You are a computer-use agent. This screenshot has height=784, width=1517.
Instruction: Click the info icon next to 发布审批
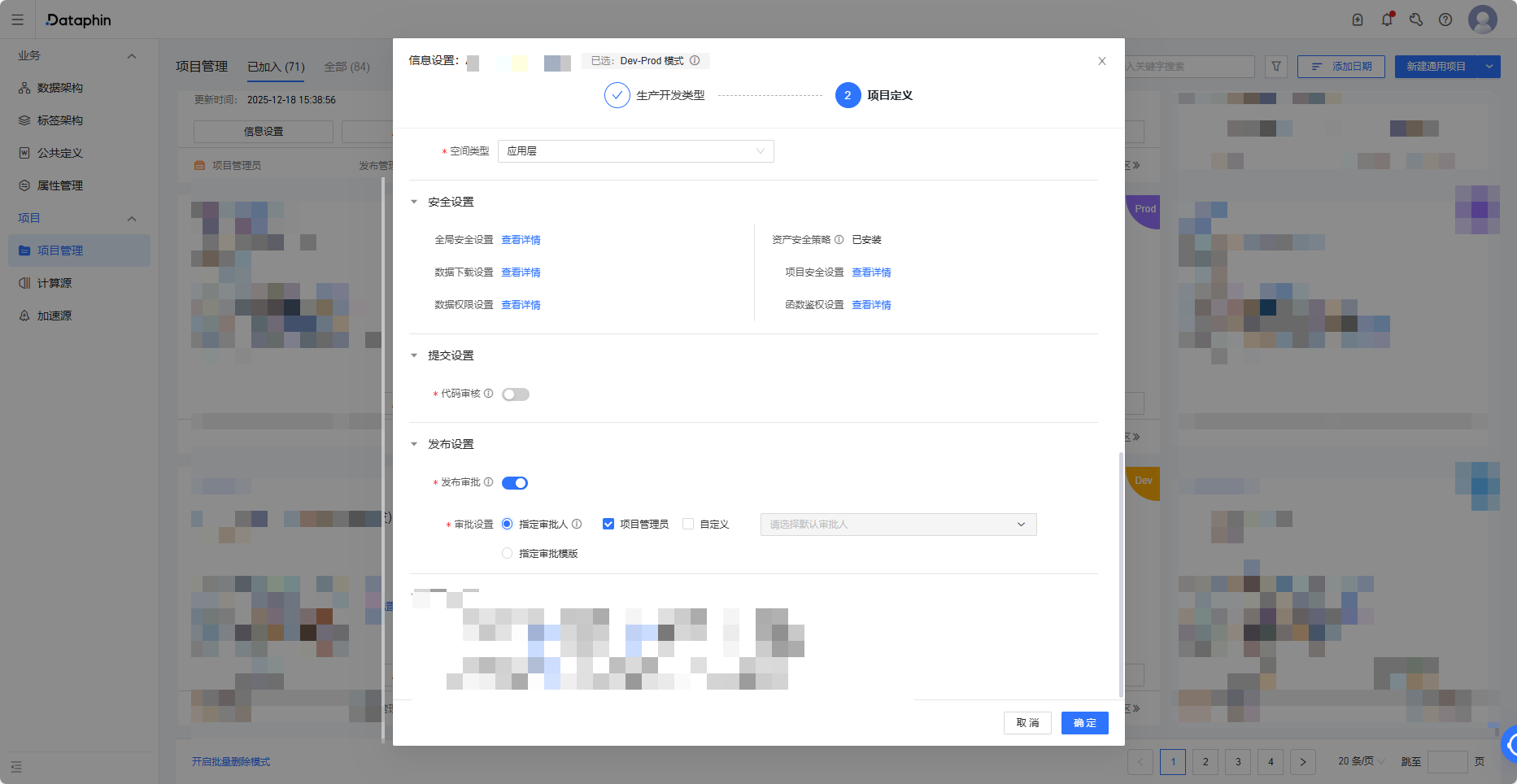pyautogui.click(x=489, y=481)
